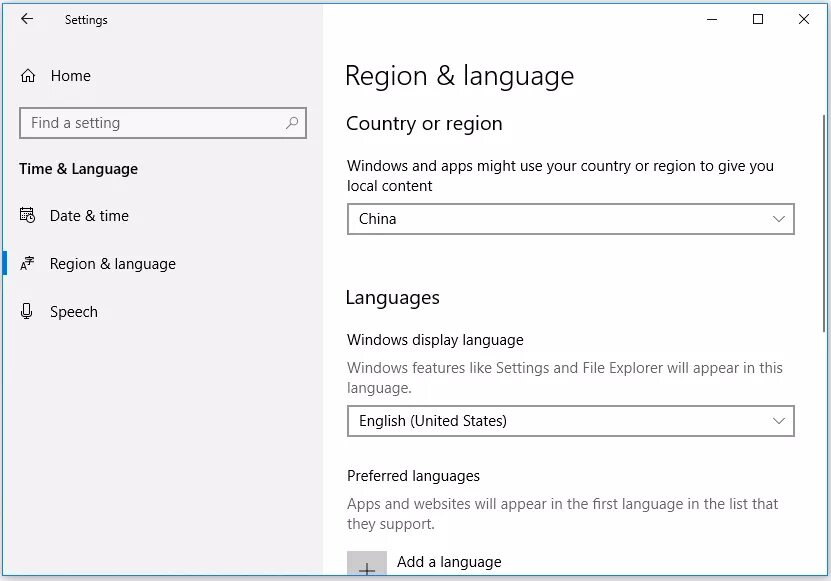831x581 pixels.
Task: Click the Preferred languages label
Action: point(413,476)
